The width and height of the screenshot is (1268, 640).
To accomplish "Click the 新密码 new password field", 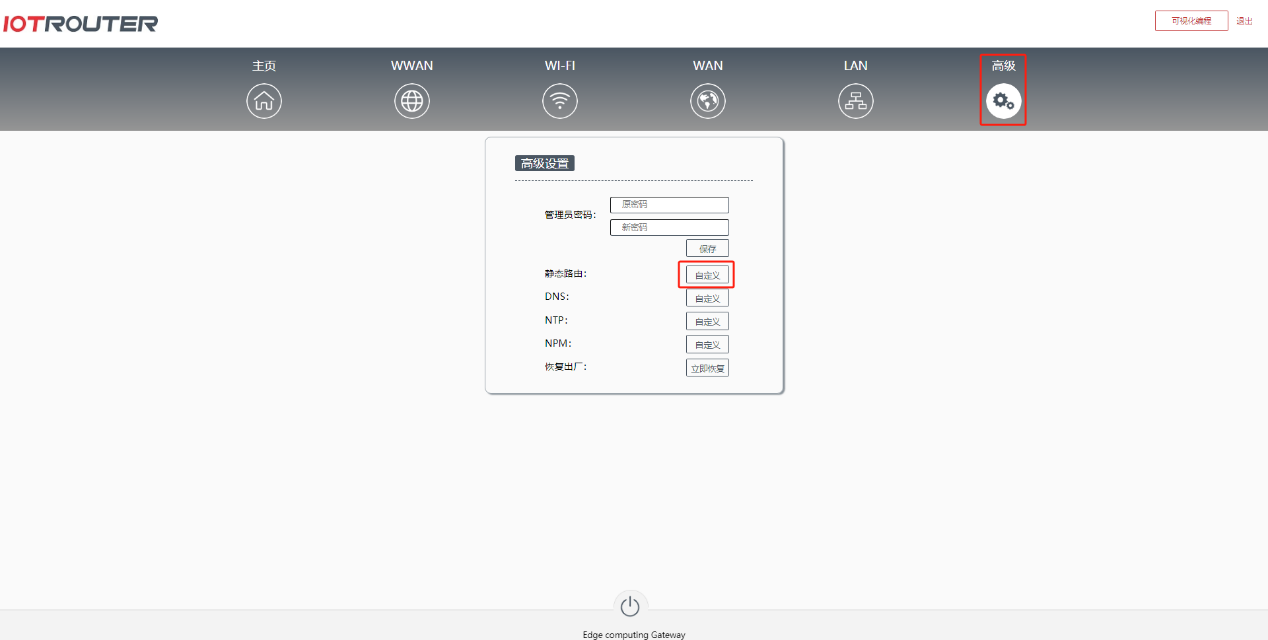I will 668,226.
